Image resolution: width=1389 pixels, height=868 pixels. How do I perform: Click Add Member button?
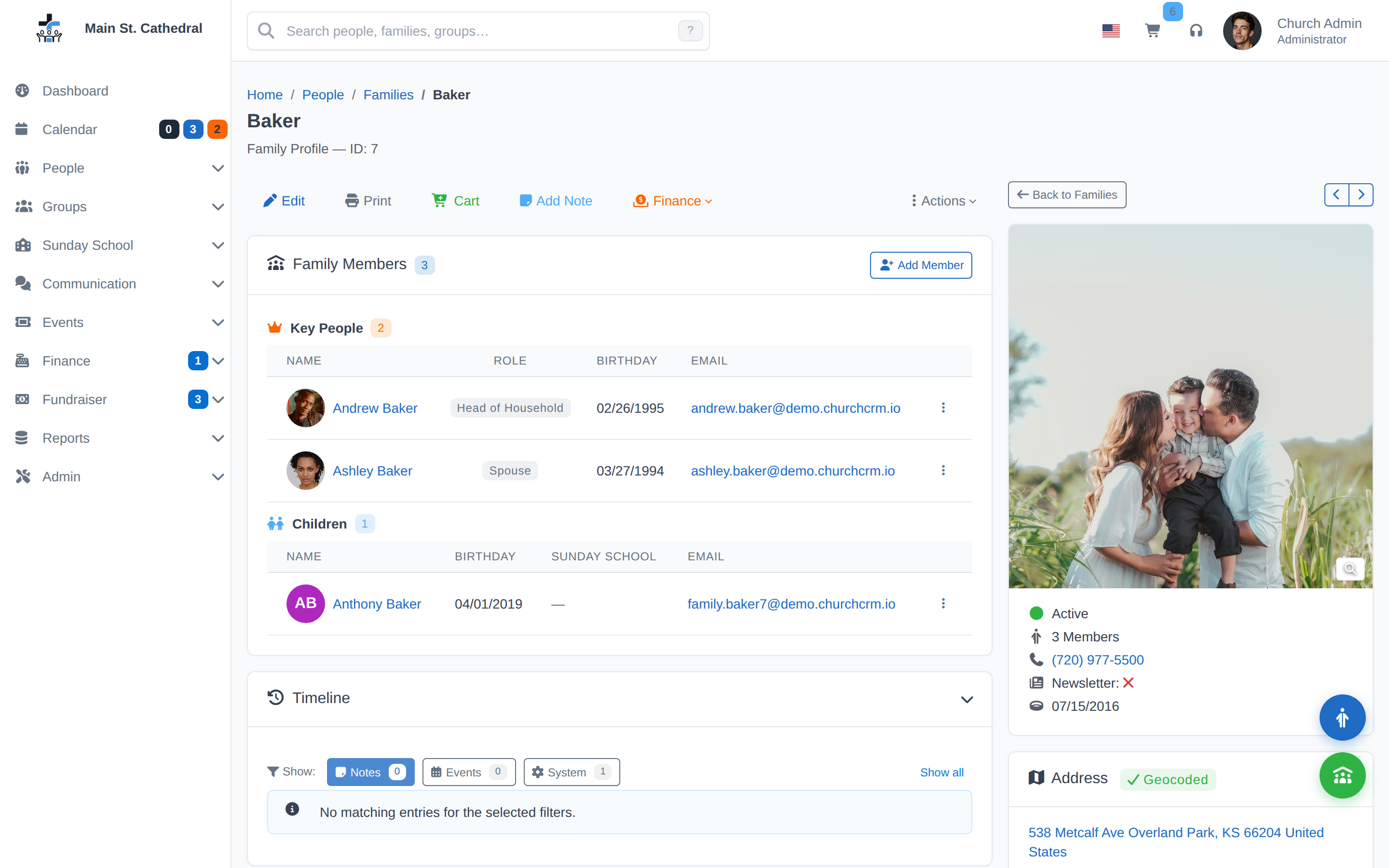(921, 265)
